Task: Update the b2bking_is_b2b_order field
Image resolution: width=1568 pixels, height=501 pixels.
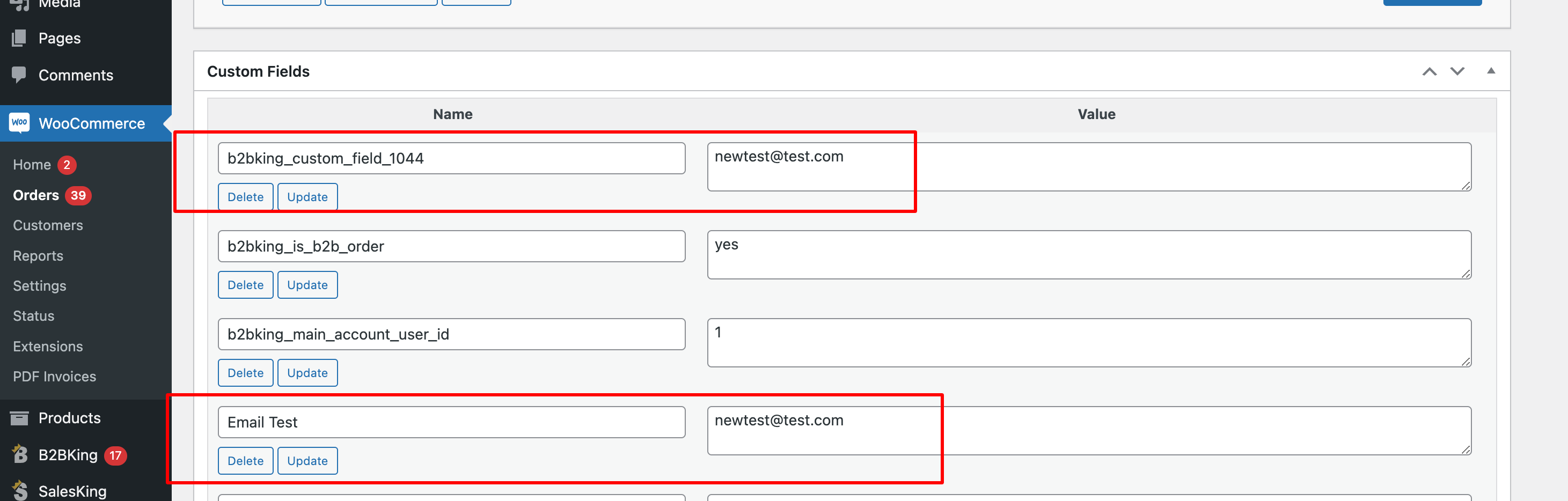Action: click(x=307, y=284)
